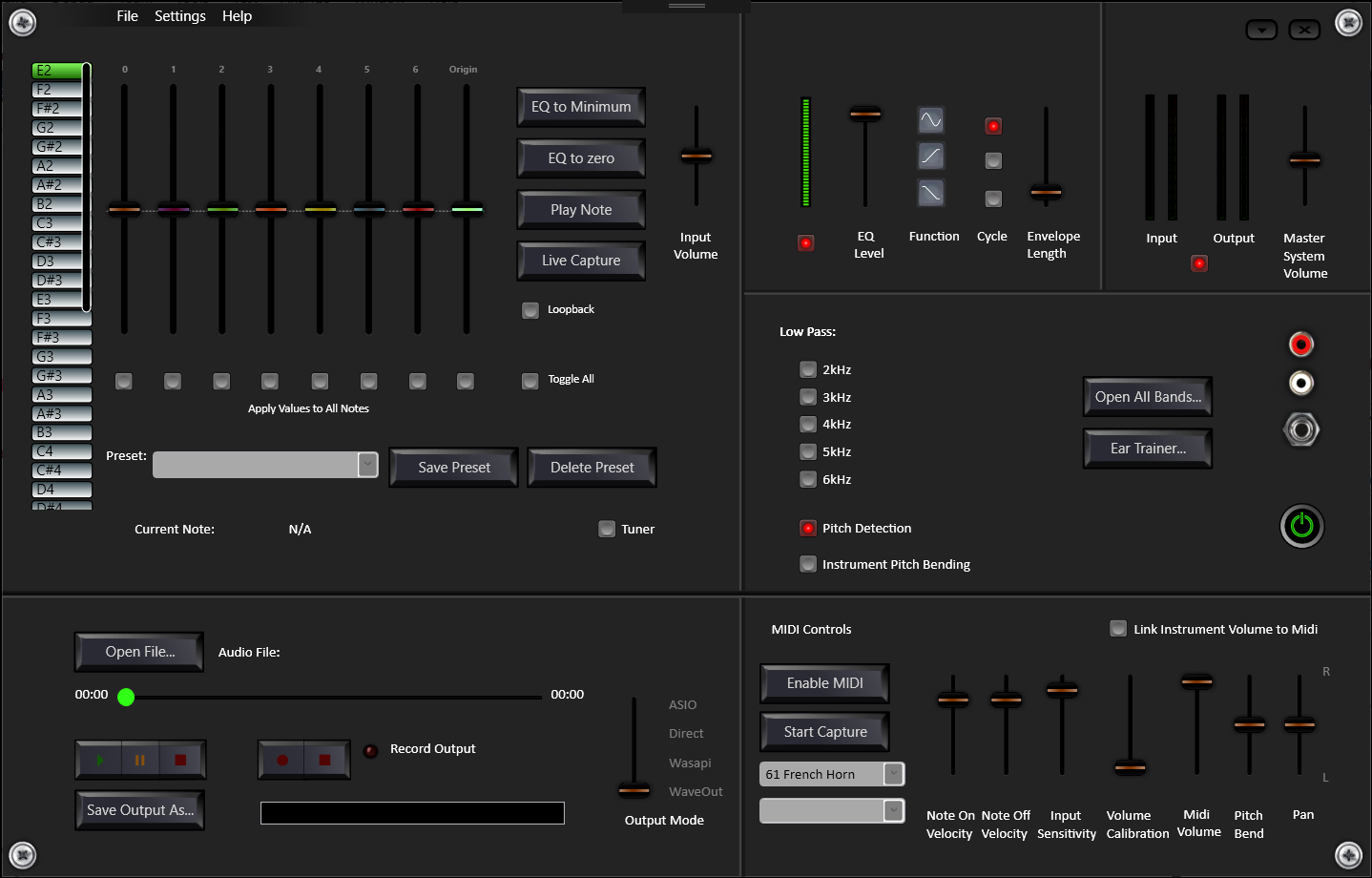Click the red RCA jack icon
The image size is (1372, 878).
1300,344
